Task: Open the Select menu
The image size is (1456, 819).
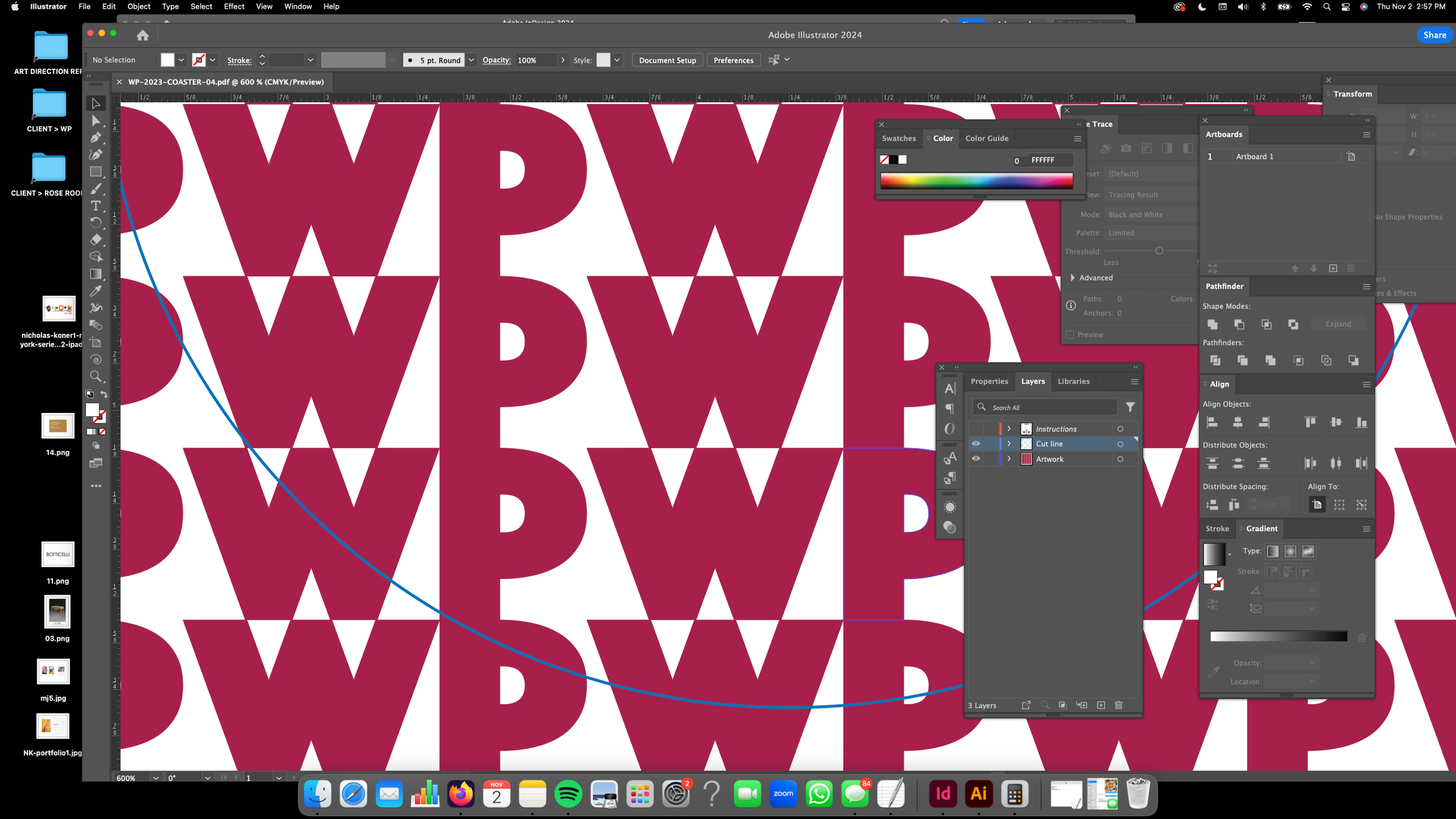Action: tap(201, 6)
